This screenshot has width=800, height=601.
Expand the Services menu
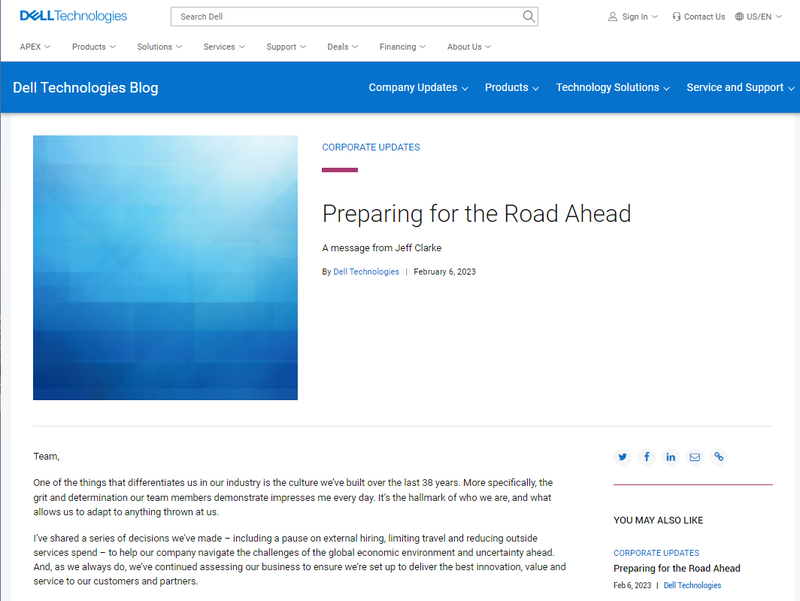click(x=224, y=47)
